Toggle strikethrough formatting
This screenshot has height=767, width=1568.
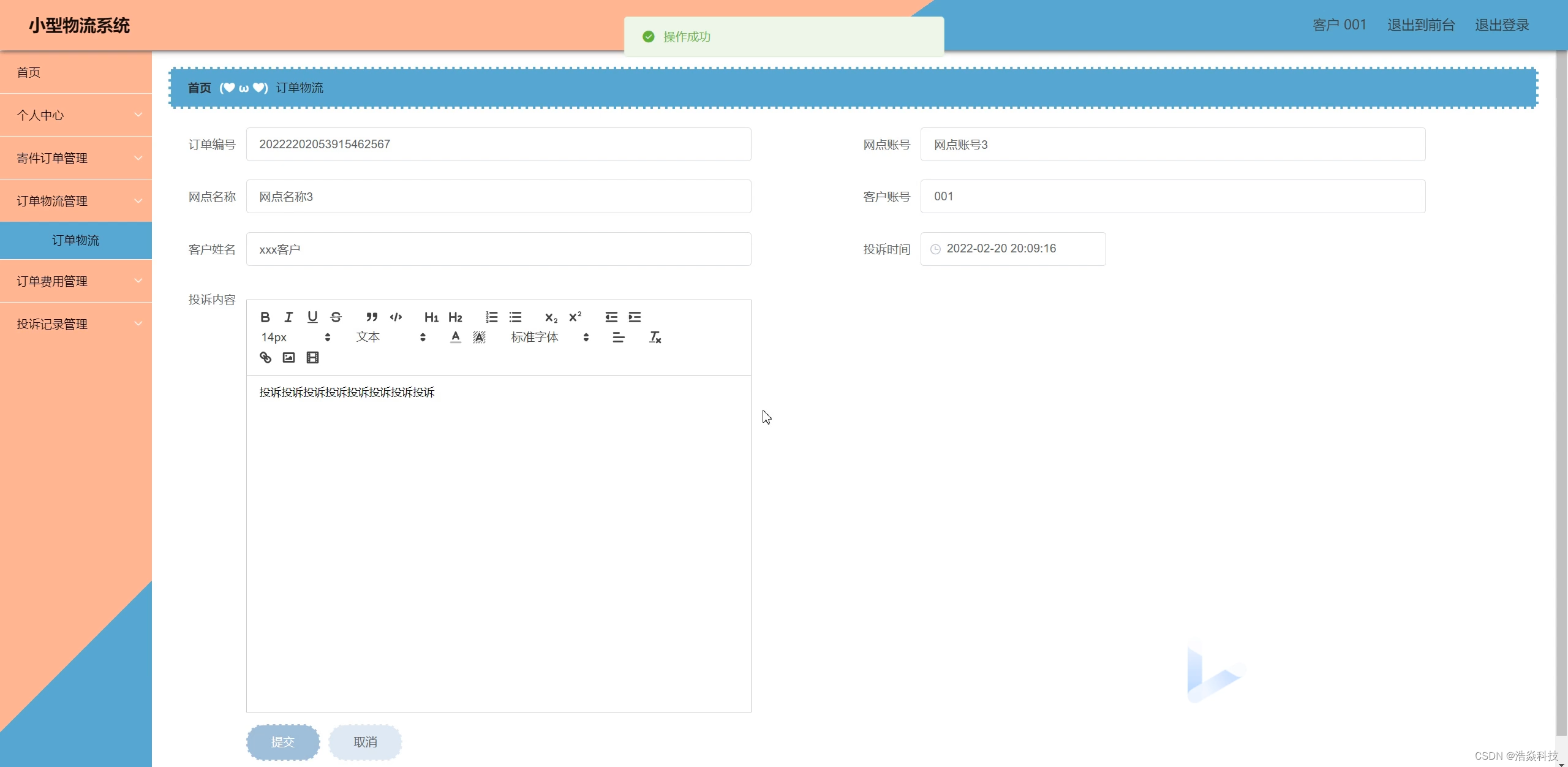(x=336, y=317)
